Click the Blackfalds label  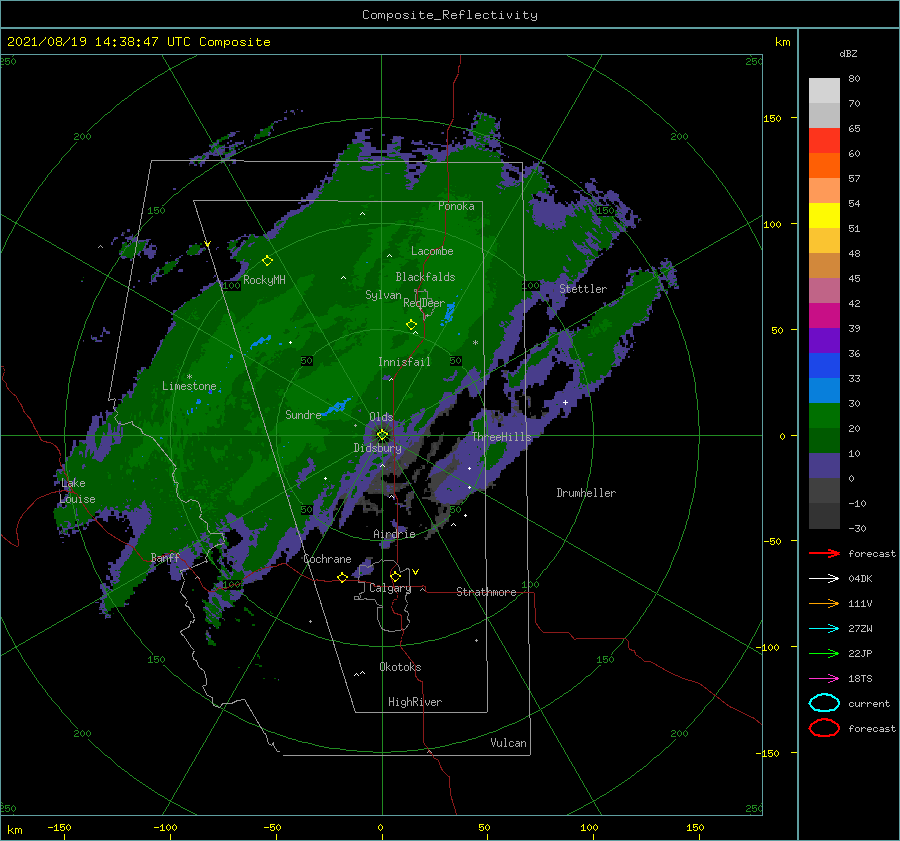click(x=425, y=277)
